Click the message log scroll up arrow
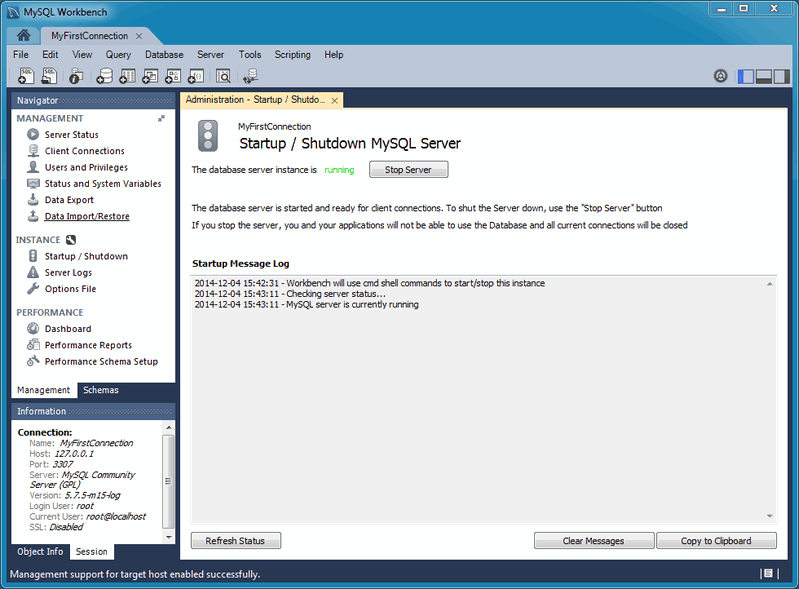Image resolution: width=799 pixels, height=589 pixels. point(769,284)
